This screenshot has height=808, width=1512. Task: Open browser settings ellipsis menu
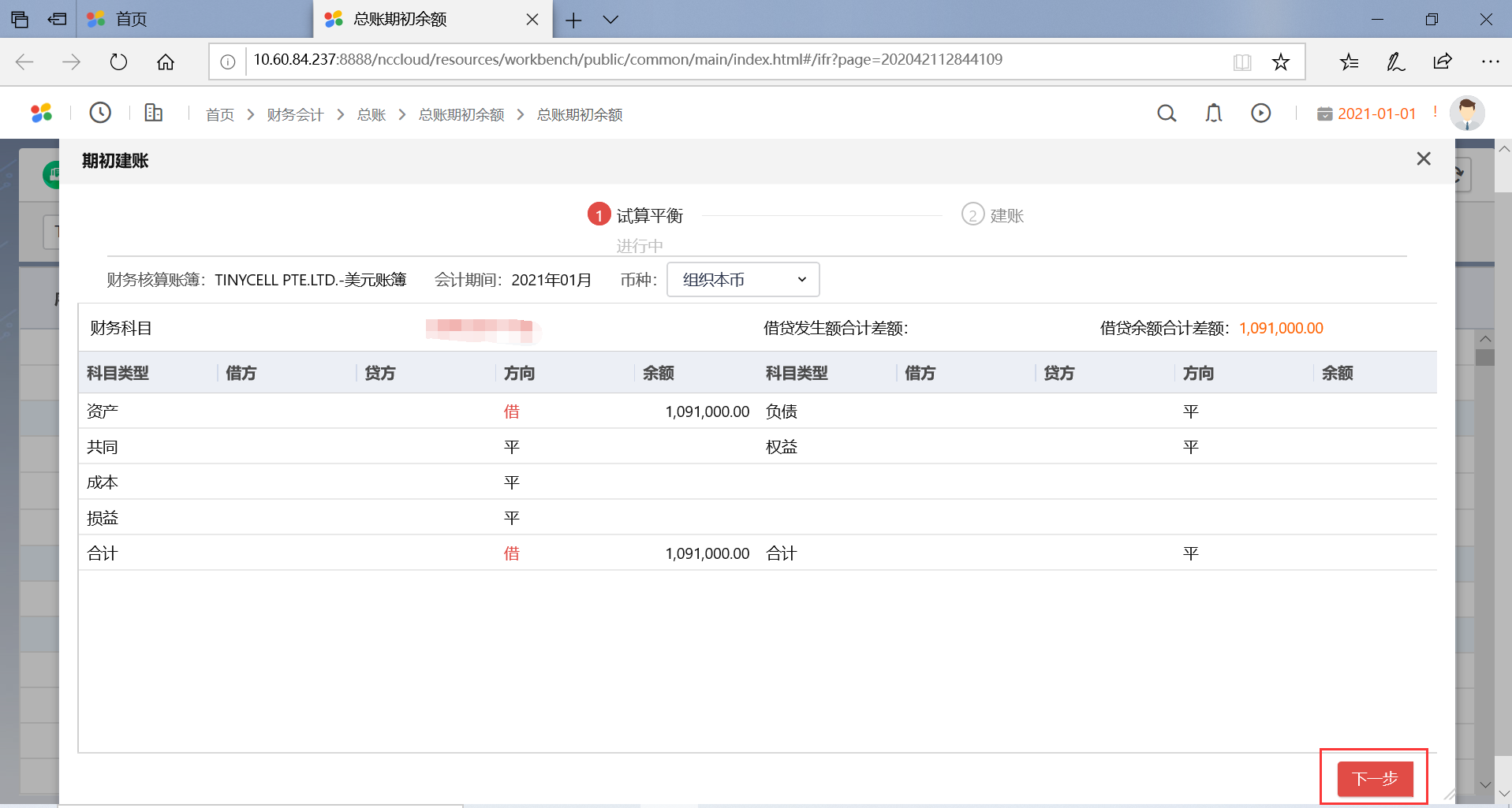tap(1490, 62)
